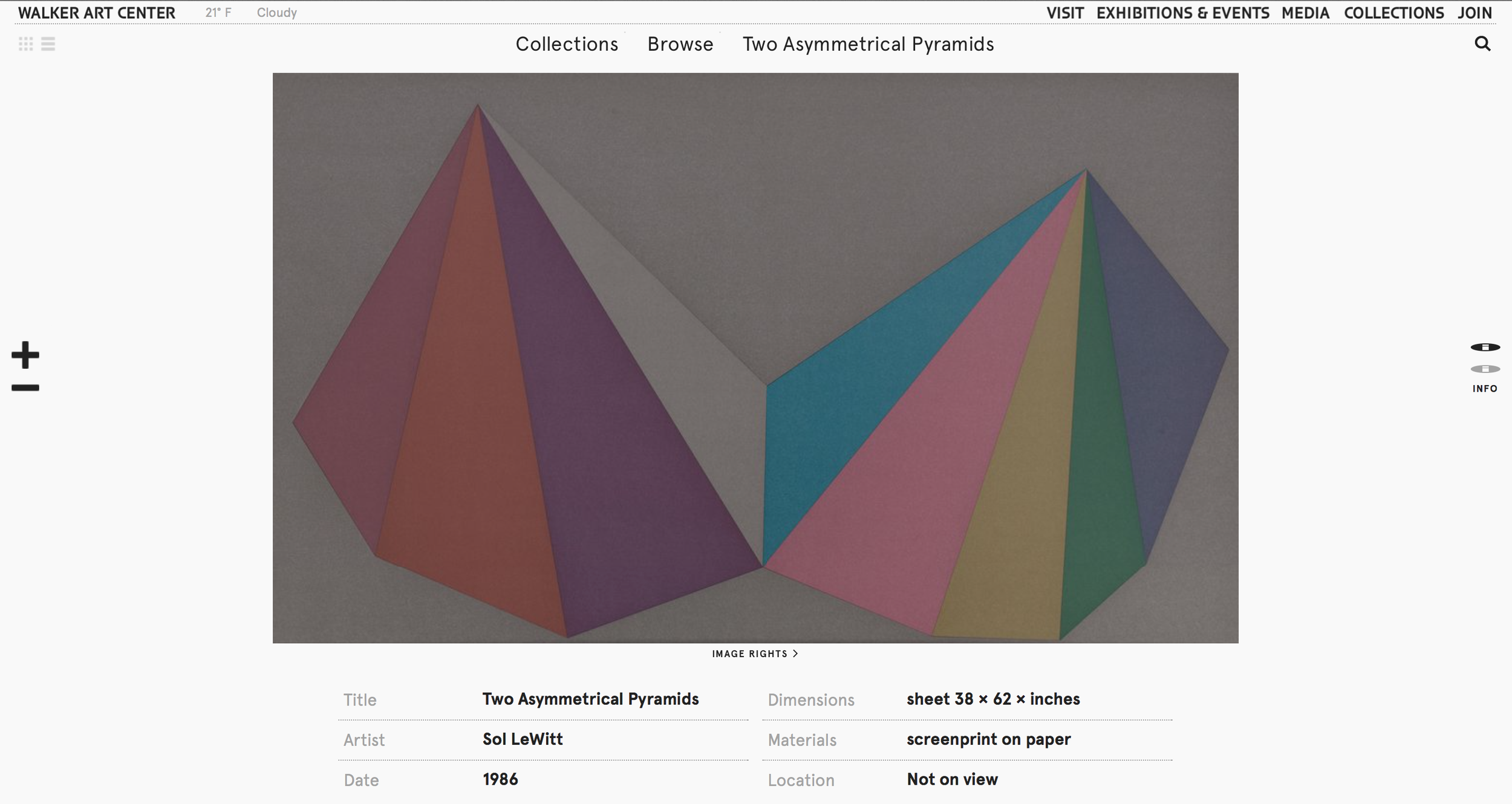Click the Browse breadcrumb
Viewport: 1512px width, 804px height.
[x=680, y=44]
